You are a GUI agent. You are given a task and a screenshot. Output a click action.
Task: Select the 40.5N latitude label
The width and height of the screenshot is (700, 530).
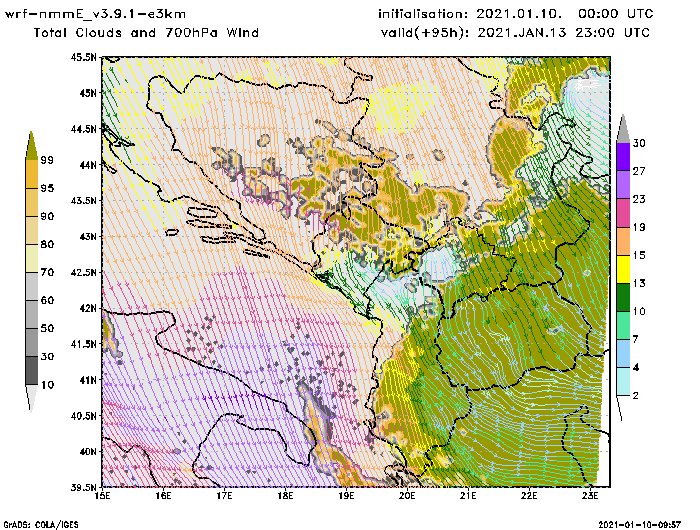tap(83, 416)
